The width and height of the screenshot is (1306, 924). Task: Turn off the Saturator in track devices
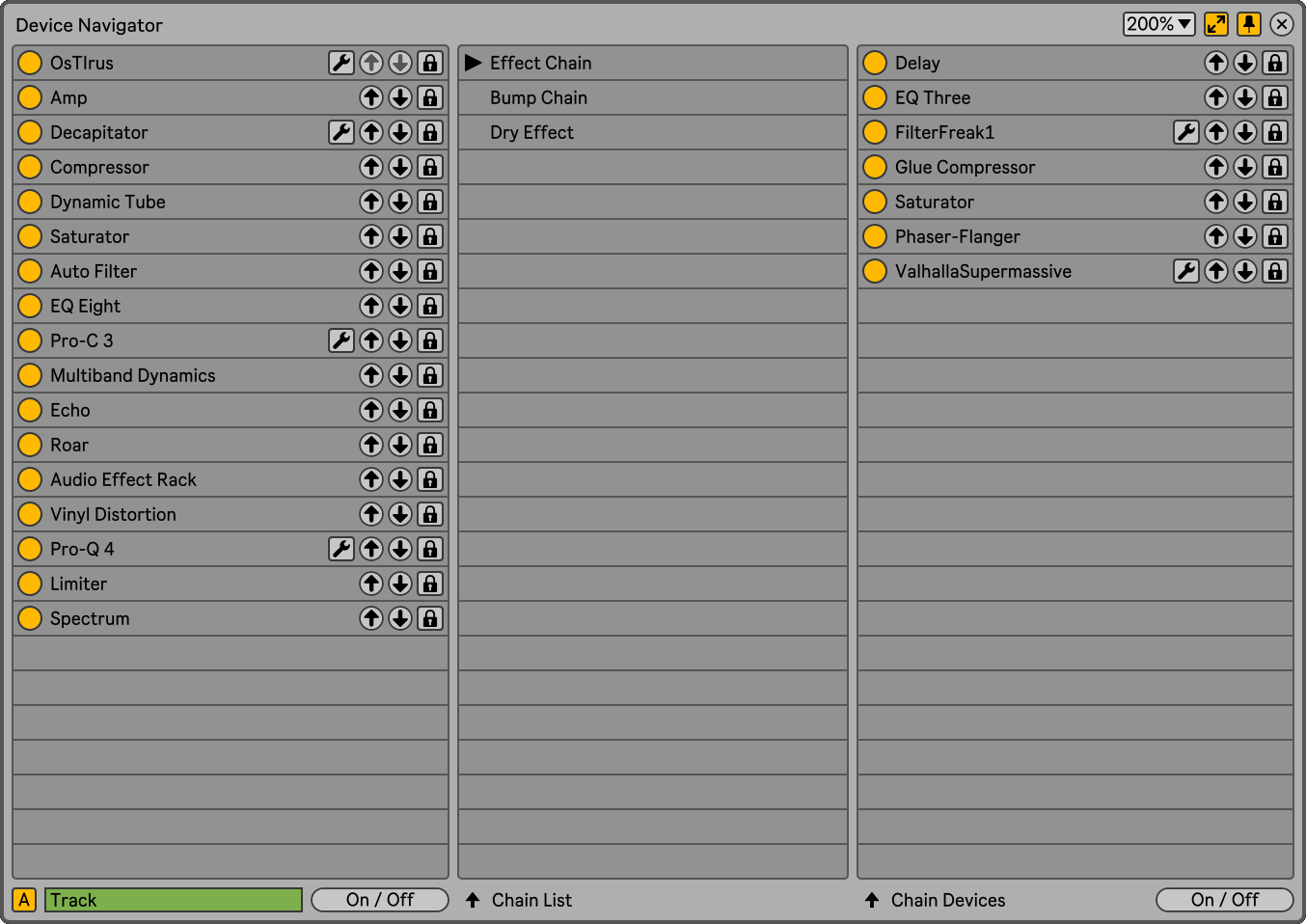click(30, 236)
